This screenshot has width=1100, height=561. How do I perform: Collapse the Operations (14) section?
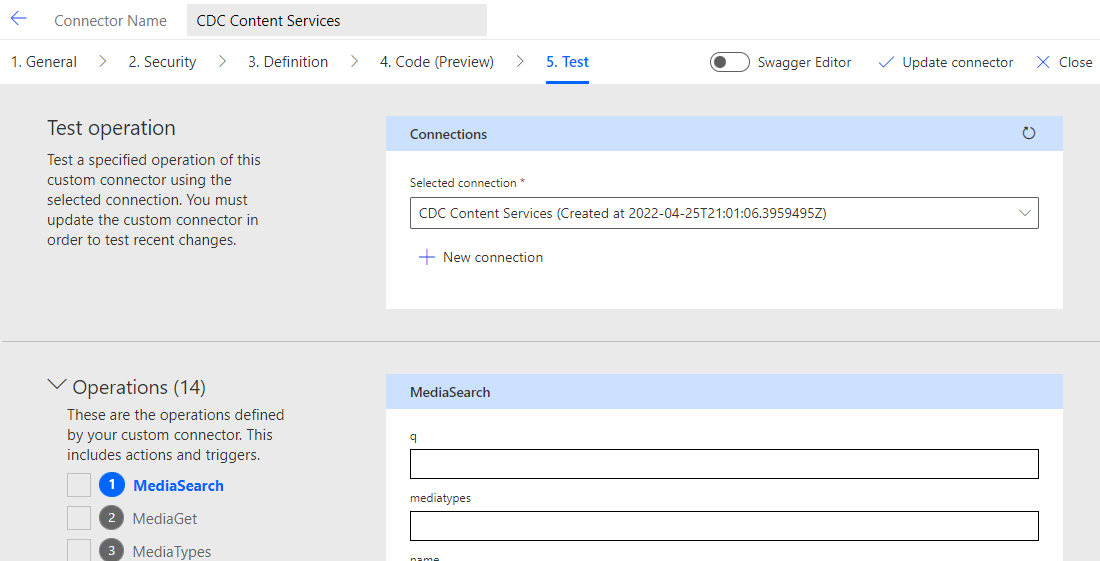coord(57,385)
